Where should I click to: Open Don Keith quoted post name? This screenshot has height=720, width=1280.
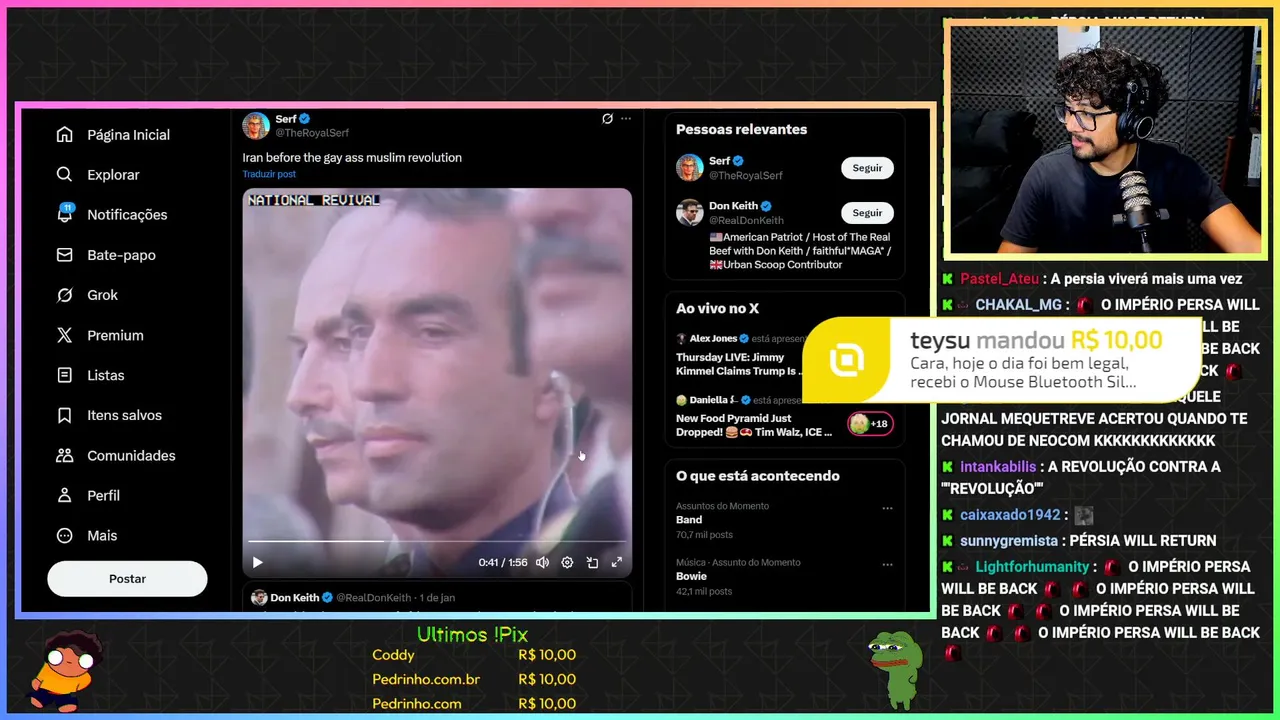[x=294, y=598]
